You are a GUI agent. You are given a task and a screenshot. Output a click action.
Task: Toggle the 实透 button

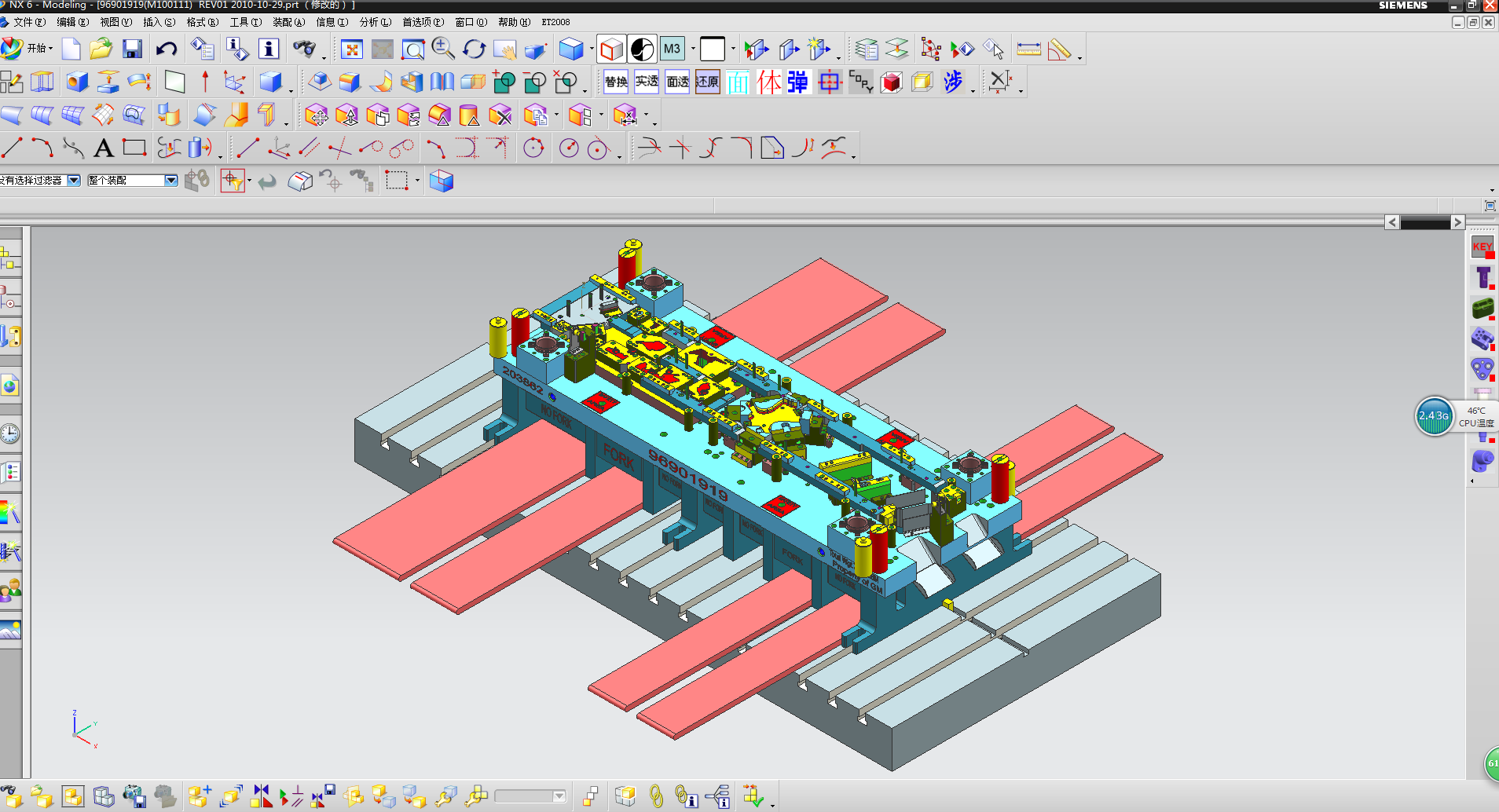coord(647,82)
